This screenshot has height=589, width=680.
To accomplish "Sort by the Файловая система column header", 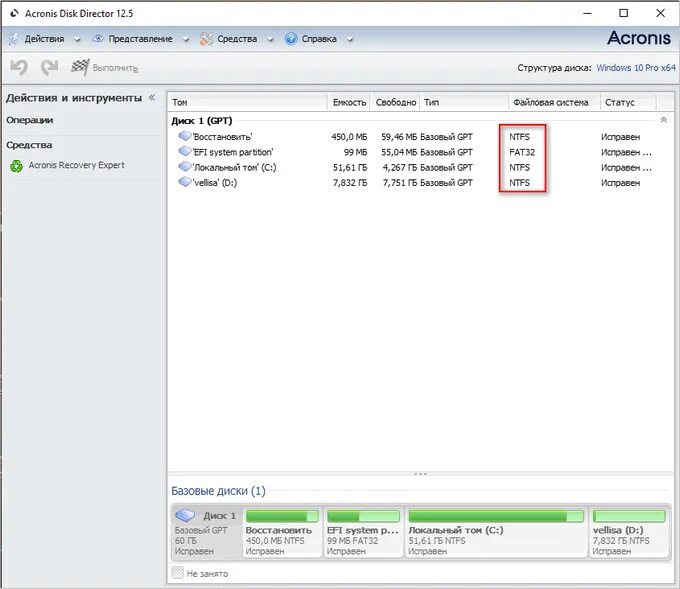I will point(554,102).
